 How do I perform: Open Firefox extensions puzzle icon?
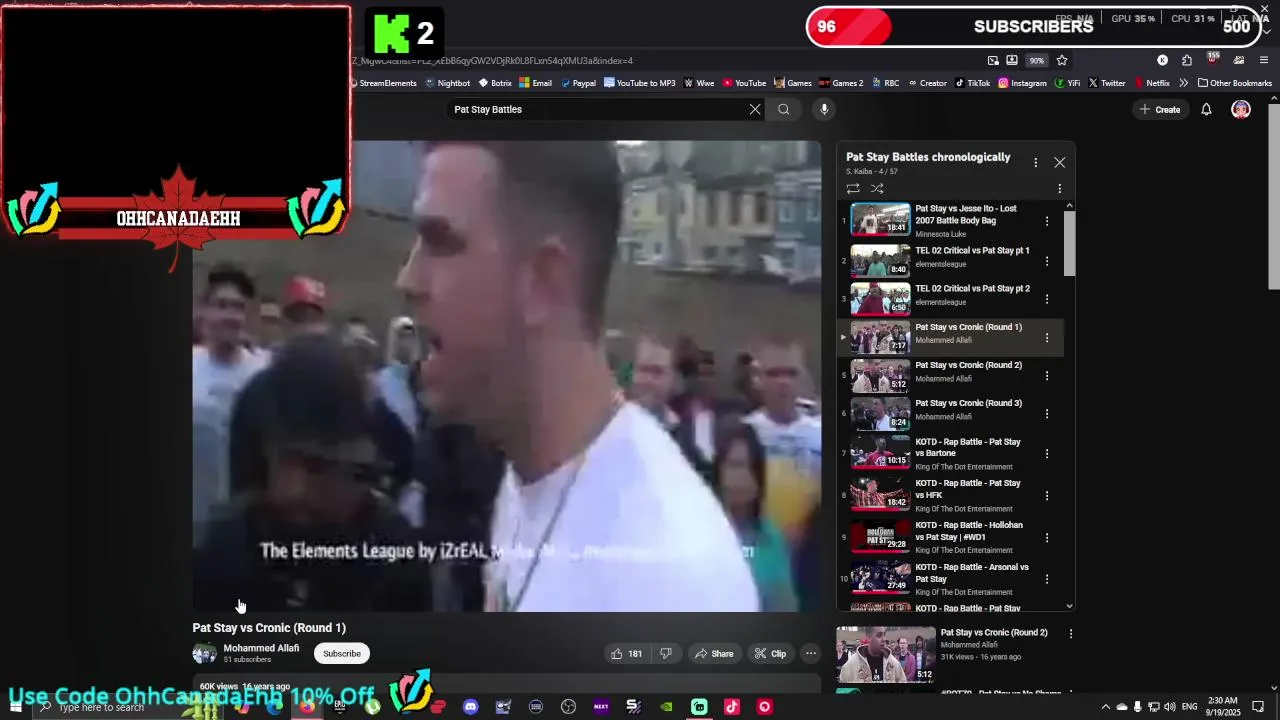[x=1187, y=60]
